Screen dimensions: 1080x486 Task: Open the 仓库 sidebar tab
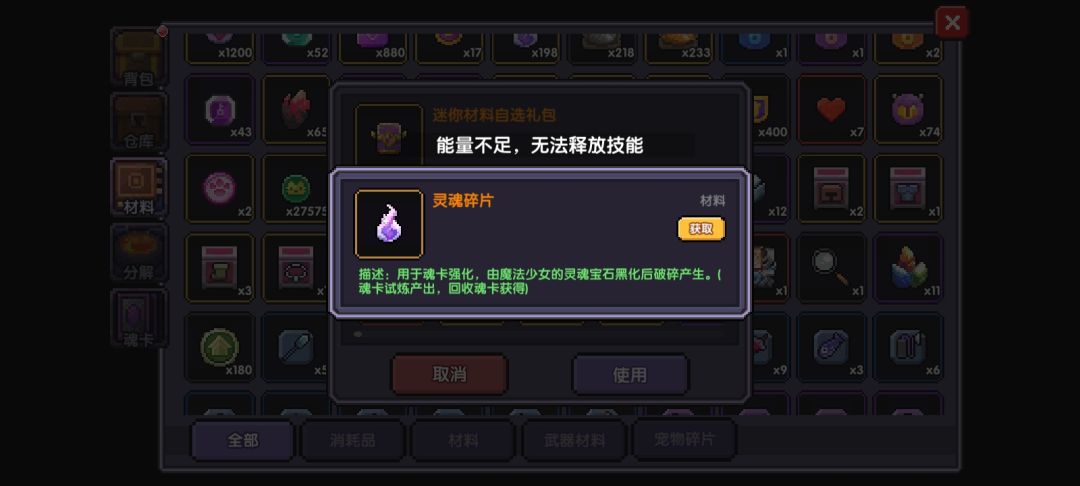tap(138, 123)
